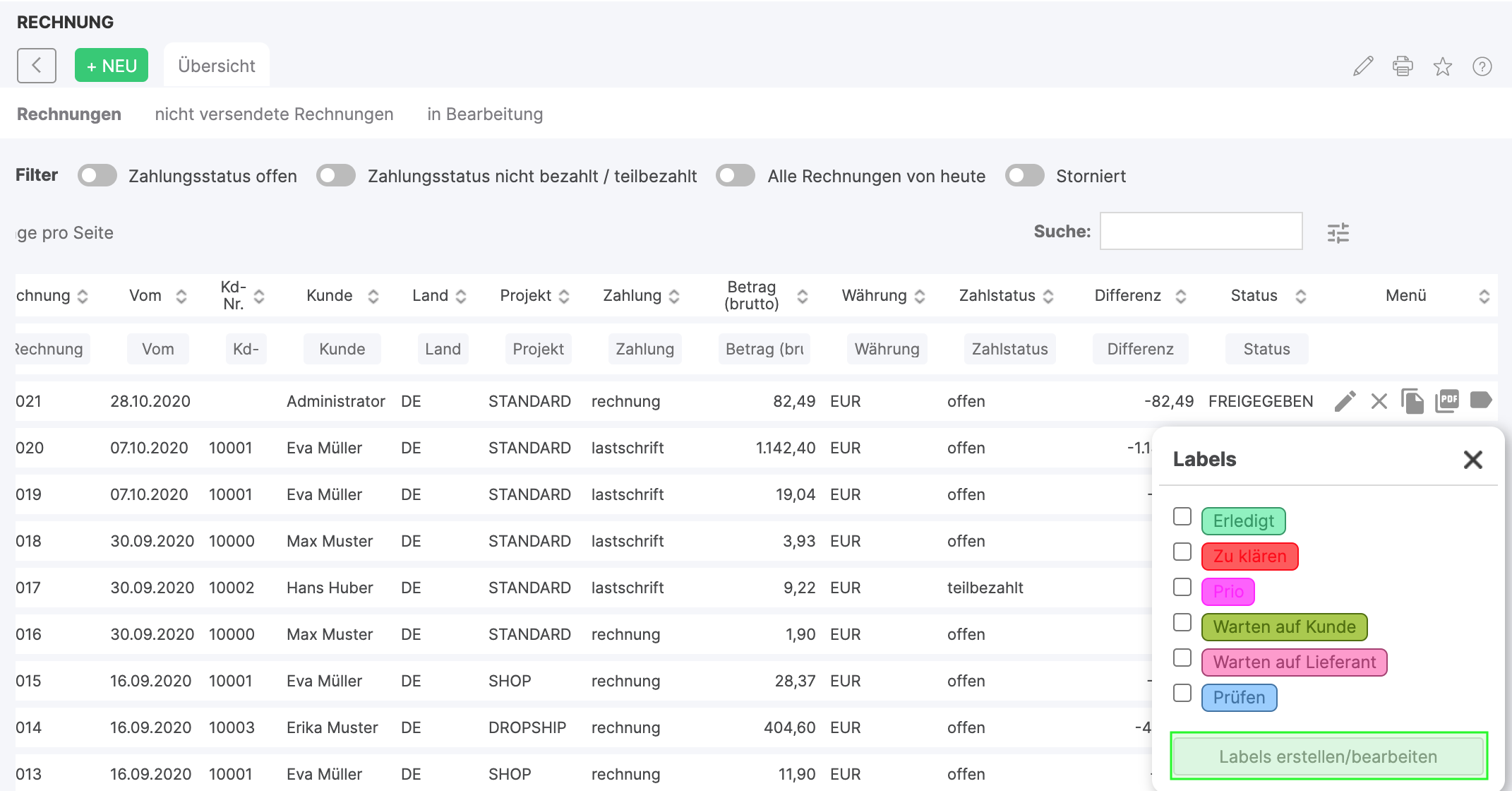Screen dimensions: 1512x791
Task: Switch to nicht versendete Rechnungen tab
Action: pyautogui.click(x=274, y=114)
